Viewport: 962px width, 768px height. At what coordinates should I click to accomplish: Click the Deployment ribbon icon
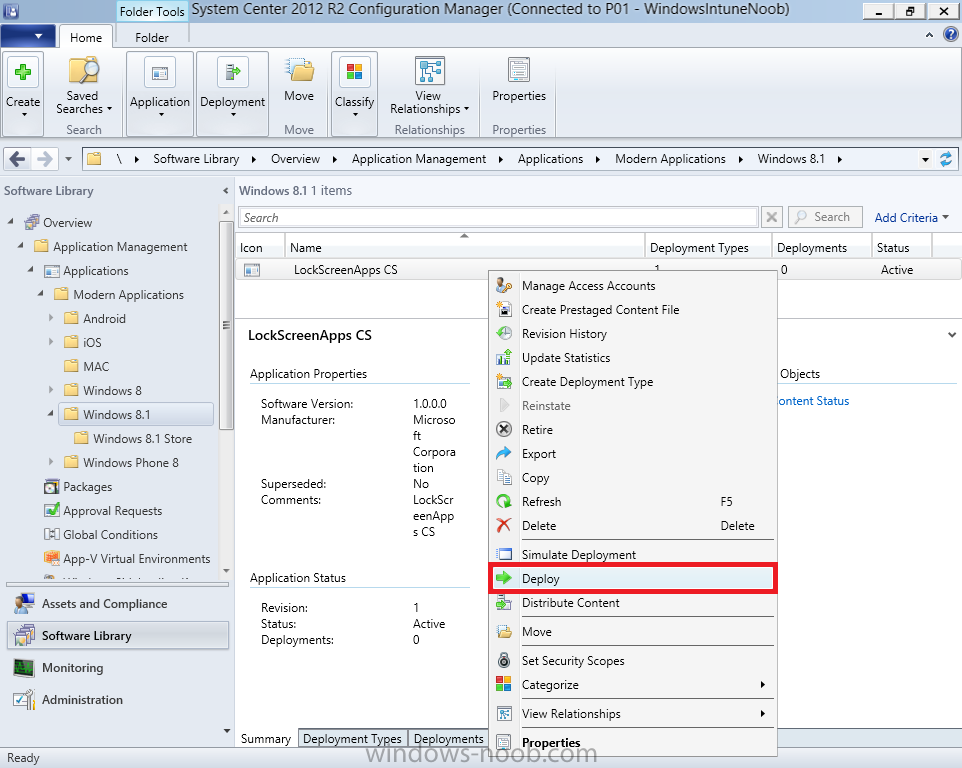(x=233, y=73)
